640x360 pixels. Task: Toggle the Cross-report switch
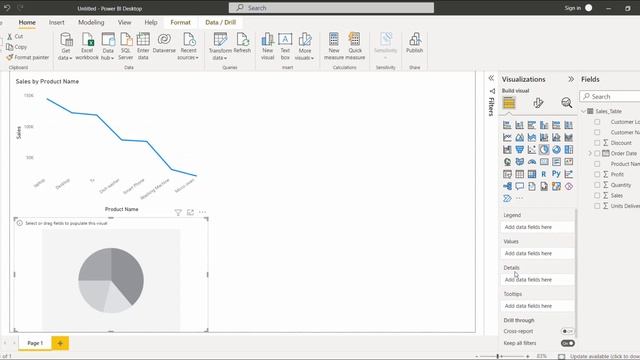(x=567, y=331)
